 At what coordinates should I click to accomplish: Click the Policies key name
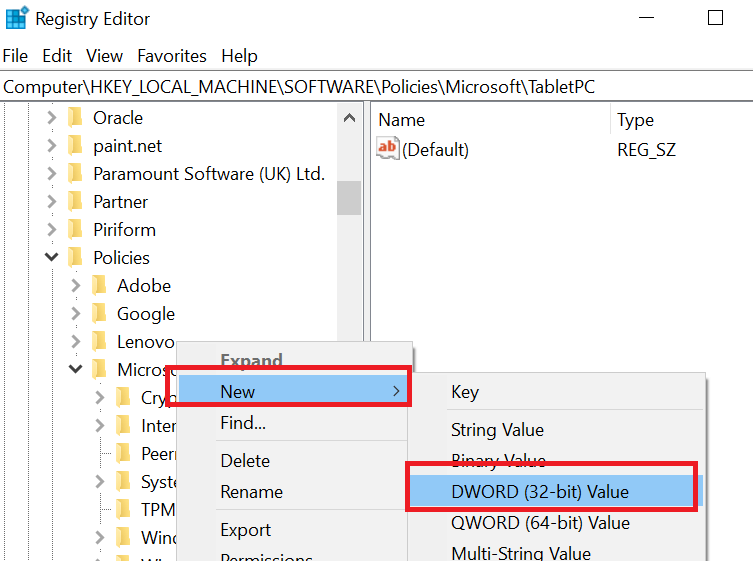coord(121,258)
